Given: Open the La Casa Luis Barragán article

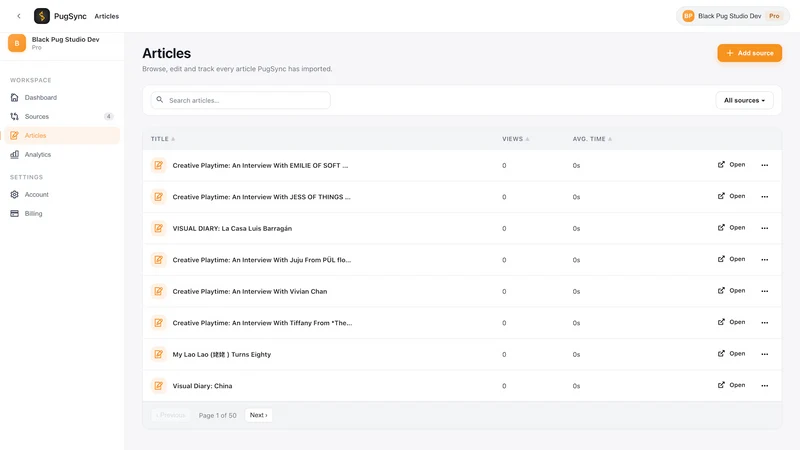Looking at the screenshot, I should [x=732, y=228].
